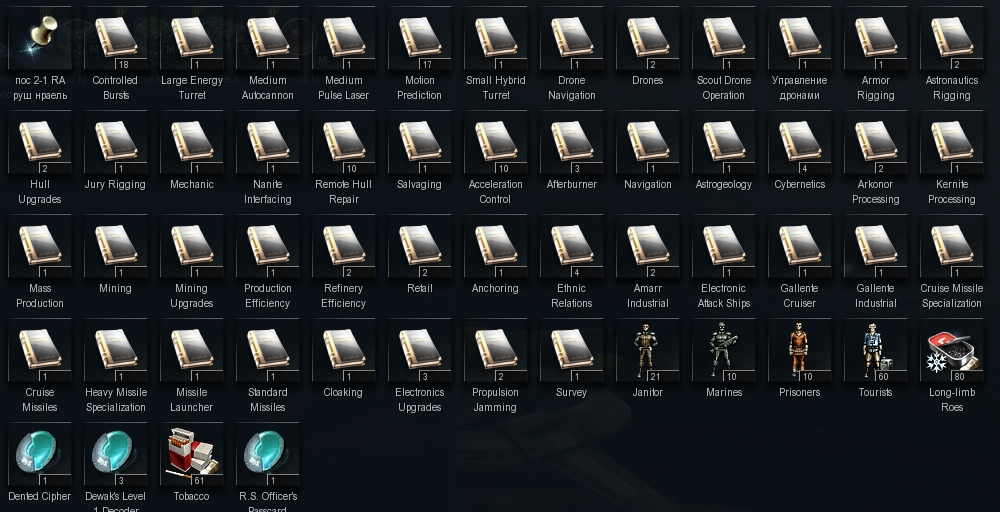The image size is (1000, 512).
Task: Select the Janitor item stack
Action: 648,349
